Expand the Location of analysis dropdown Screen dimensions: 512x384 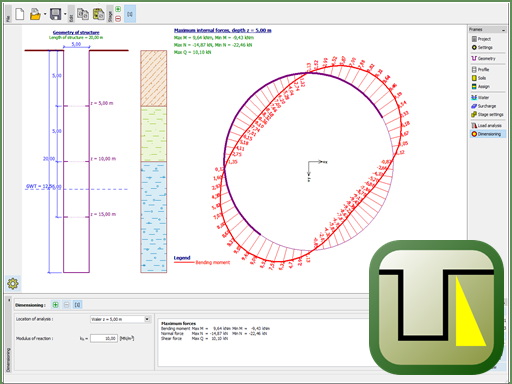(147, 319)
